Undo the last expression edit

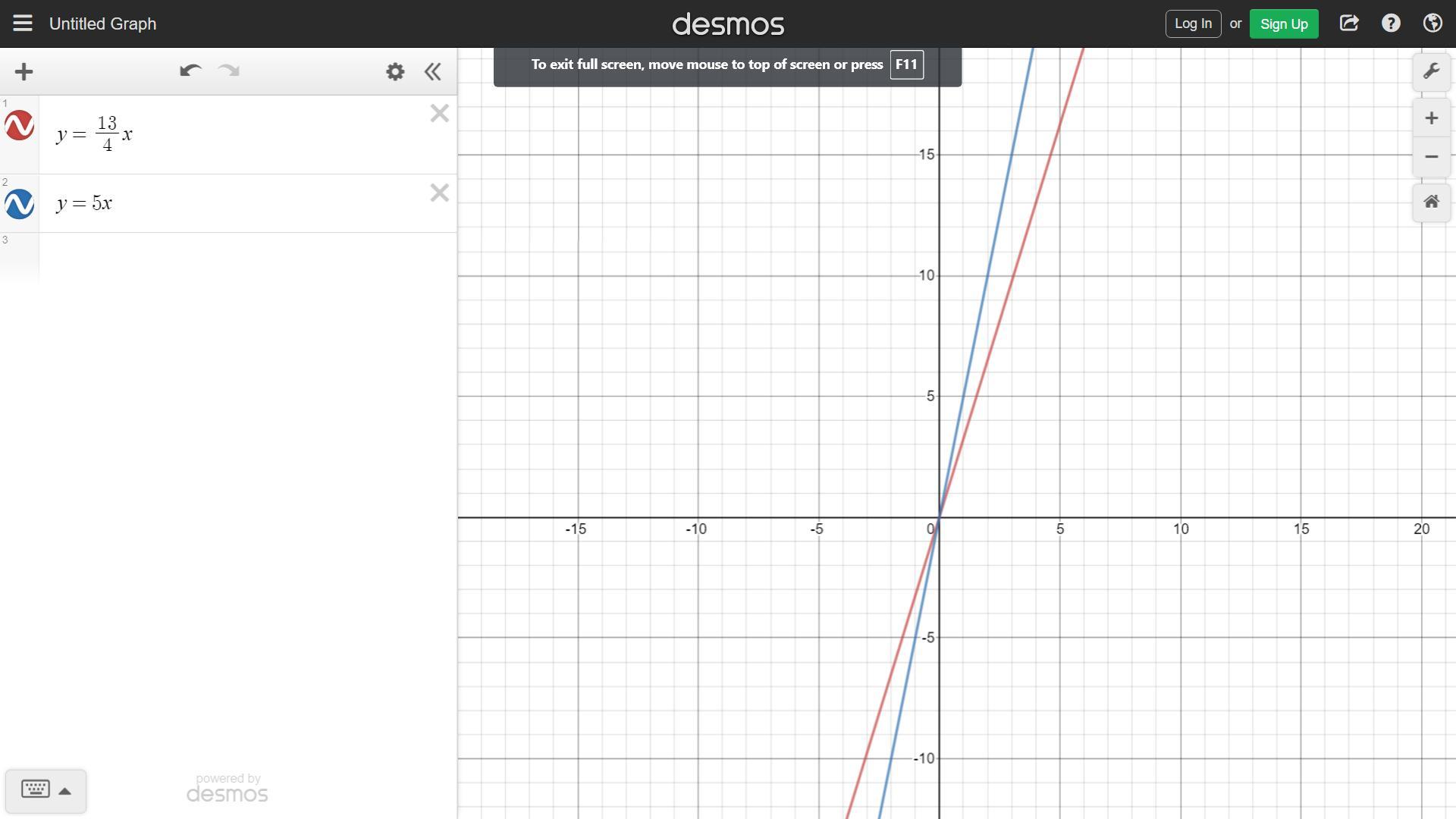pos(190,71)
